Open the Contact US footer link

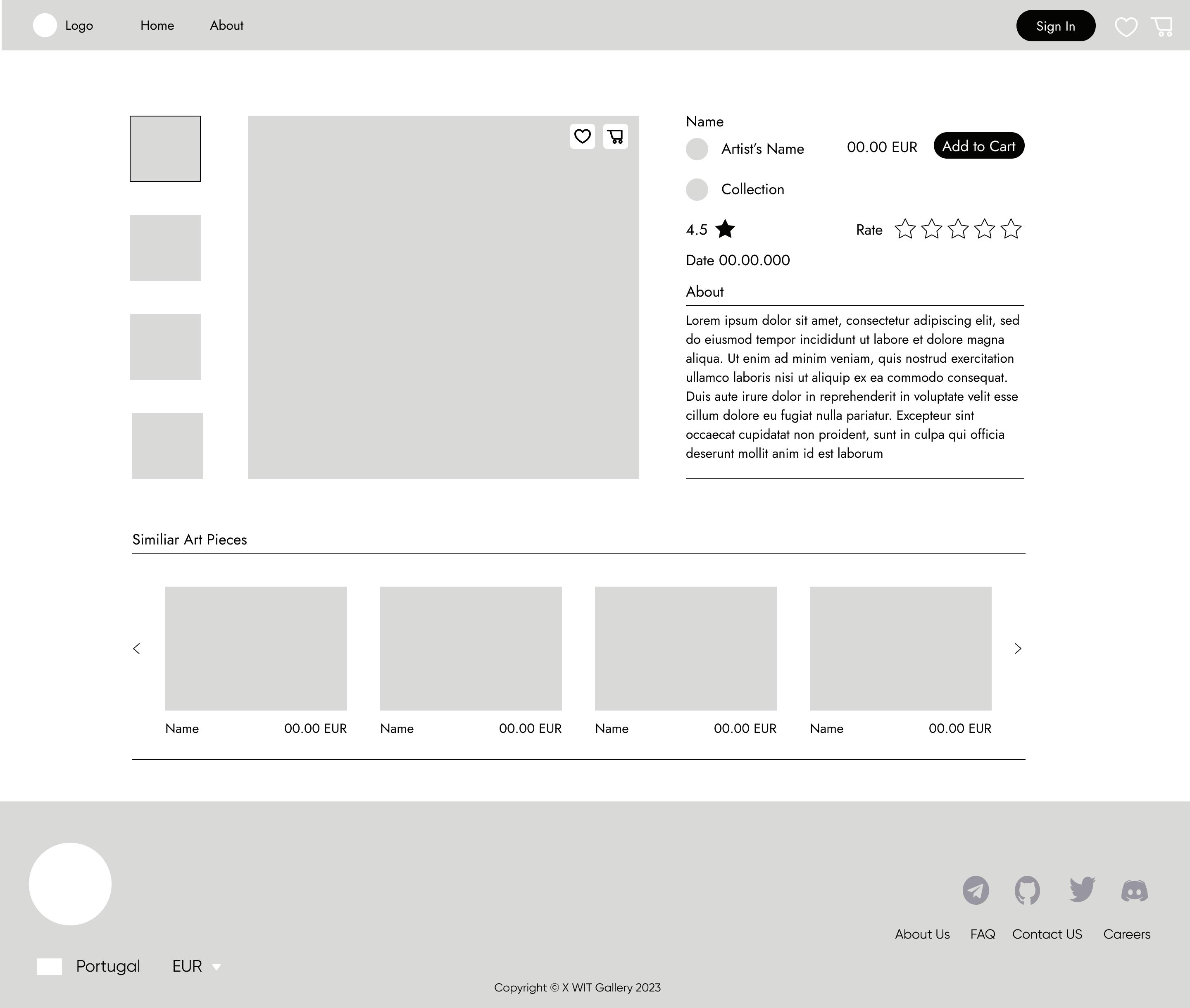tap(1047, 934)
